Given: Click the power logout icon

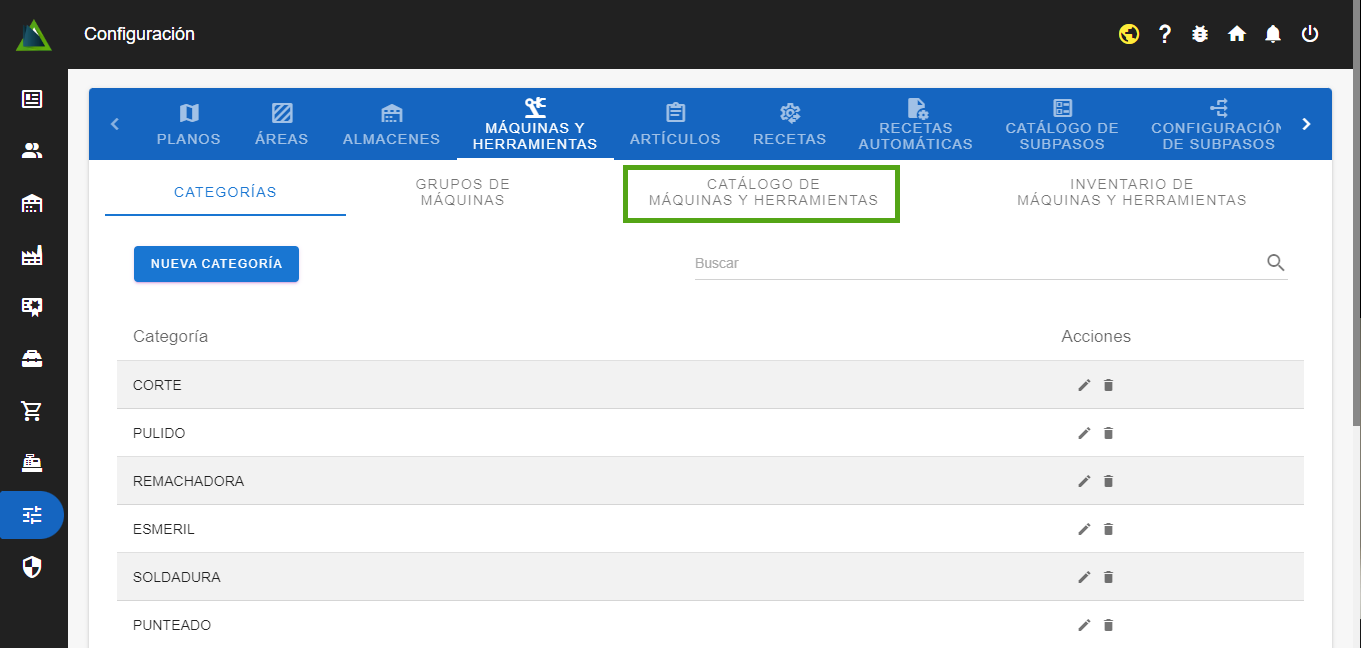Looking at the screenshot, I should pyautogui.click(x=1310, y=34).
